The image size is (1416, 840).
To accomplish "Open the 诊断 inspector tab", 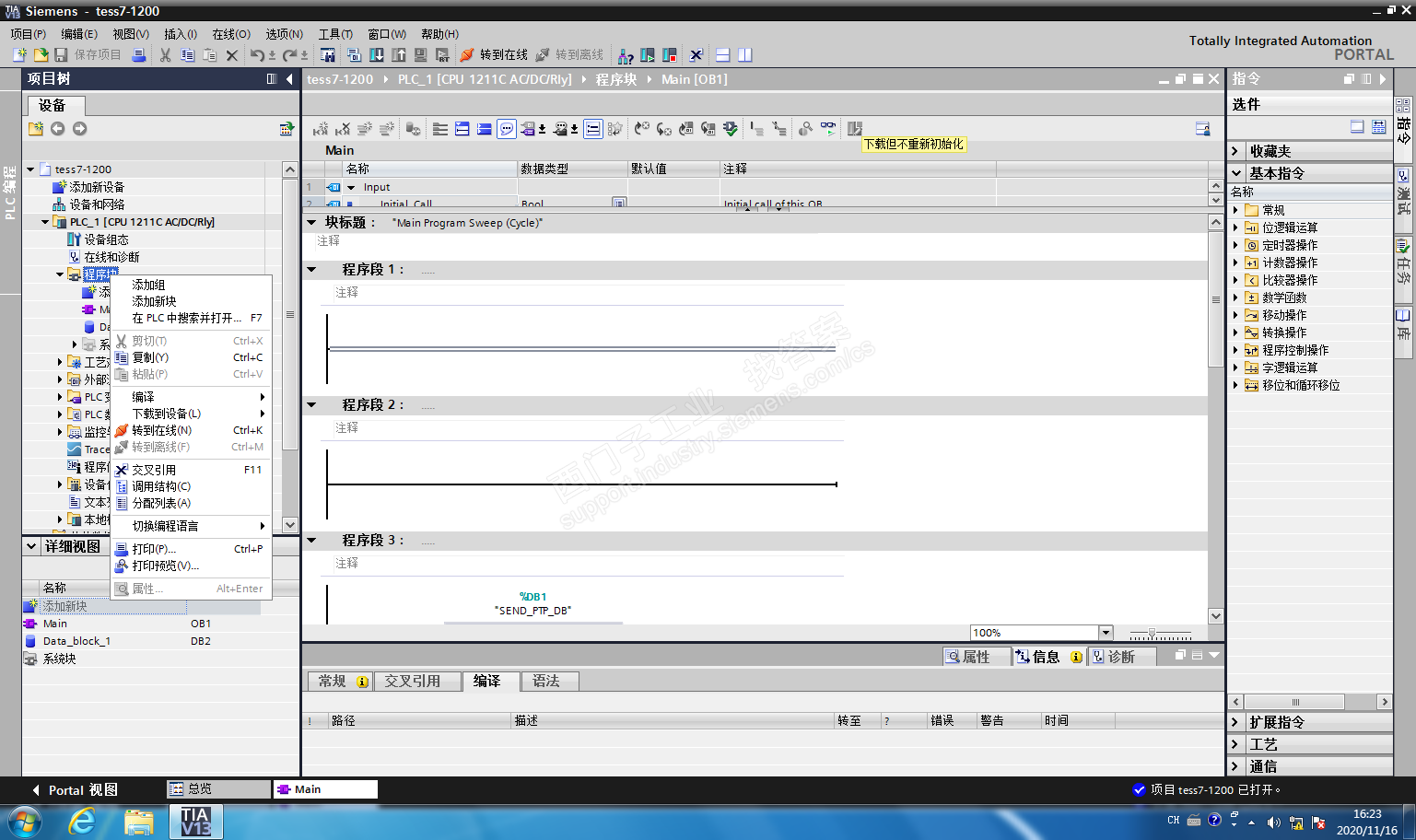I will pos(1121,657).
